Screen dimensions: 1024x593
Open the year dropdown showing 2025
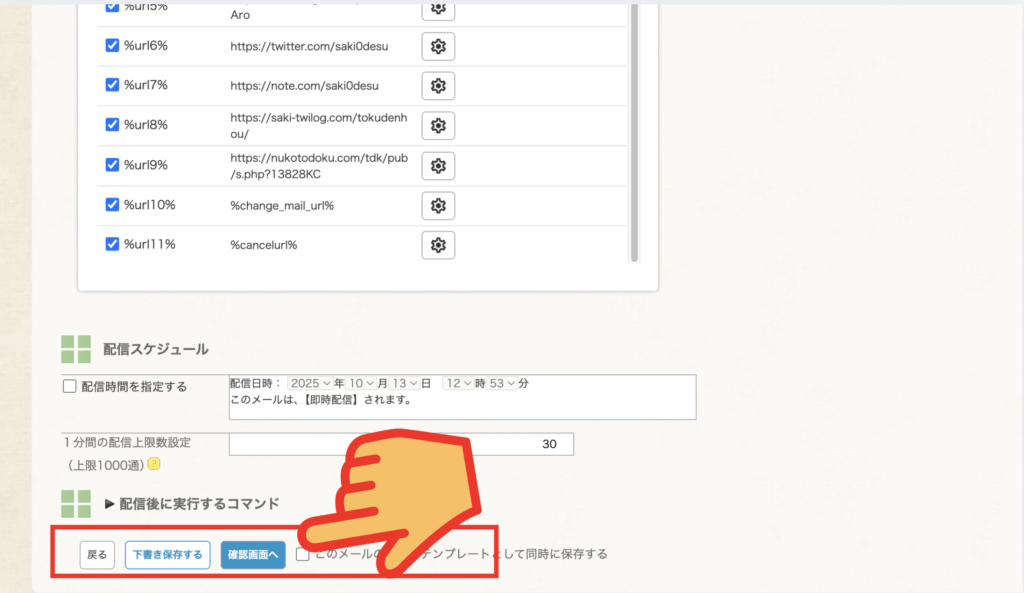tap(310, 383)
